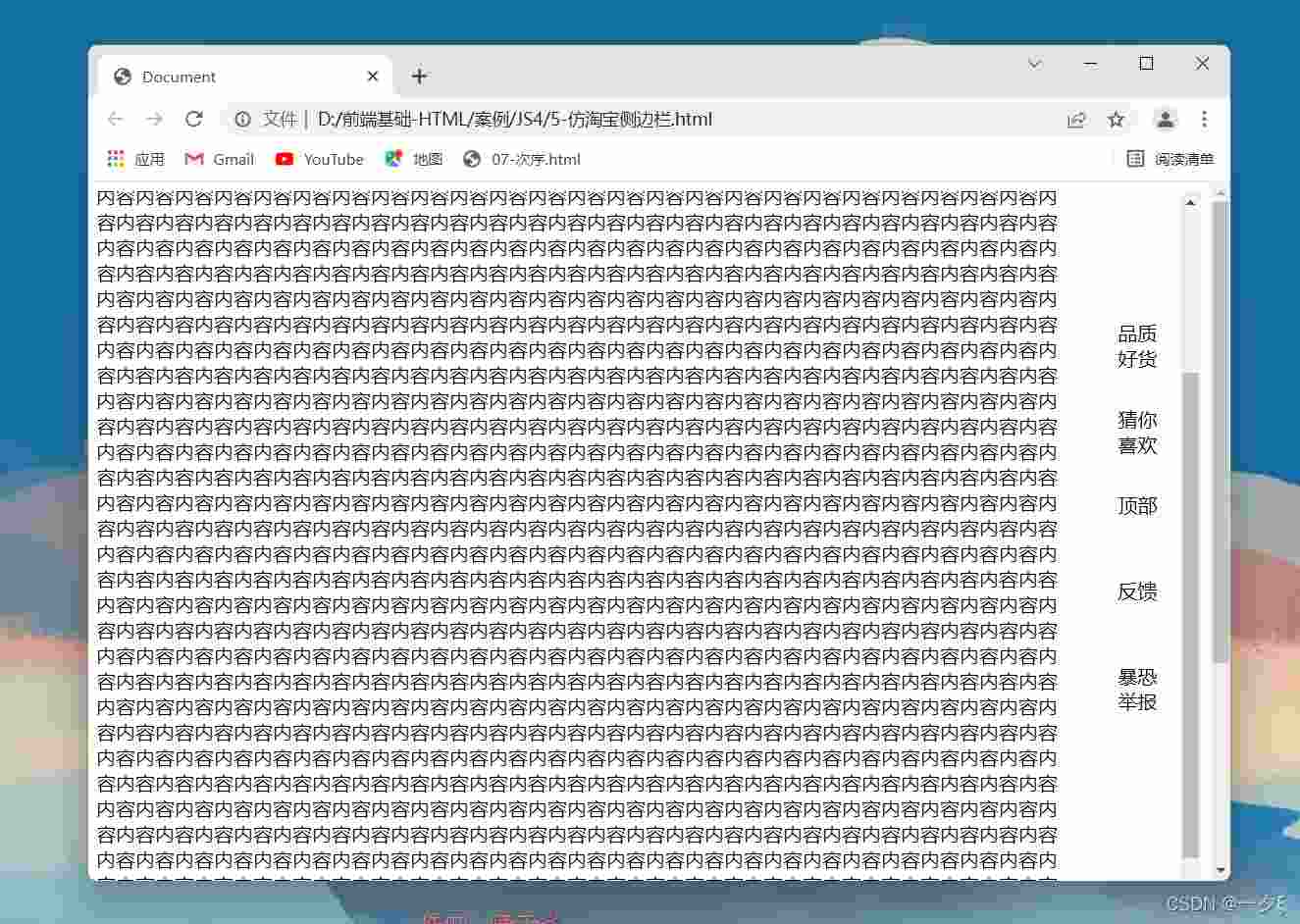
Task: Open the 应用 apps shortcut
Action: [x=135, y=159]
